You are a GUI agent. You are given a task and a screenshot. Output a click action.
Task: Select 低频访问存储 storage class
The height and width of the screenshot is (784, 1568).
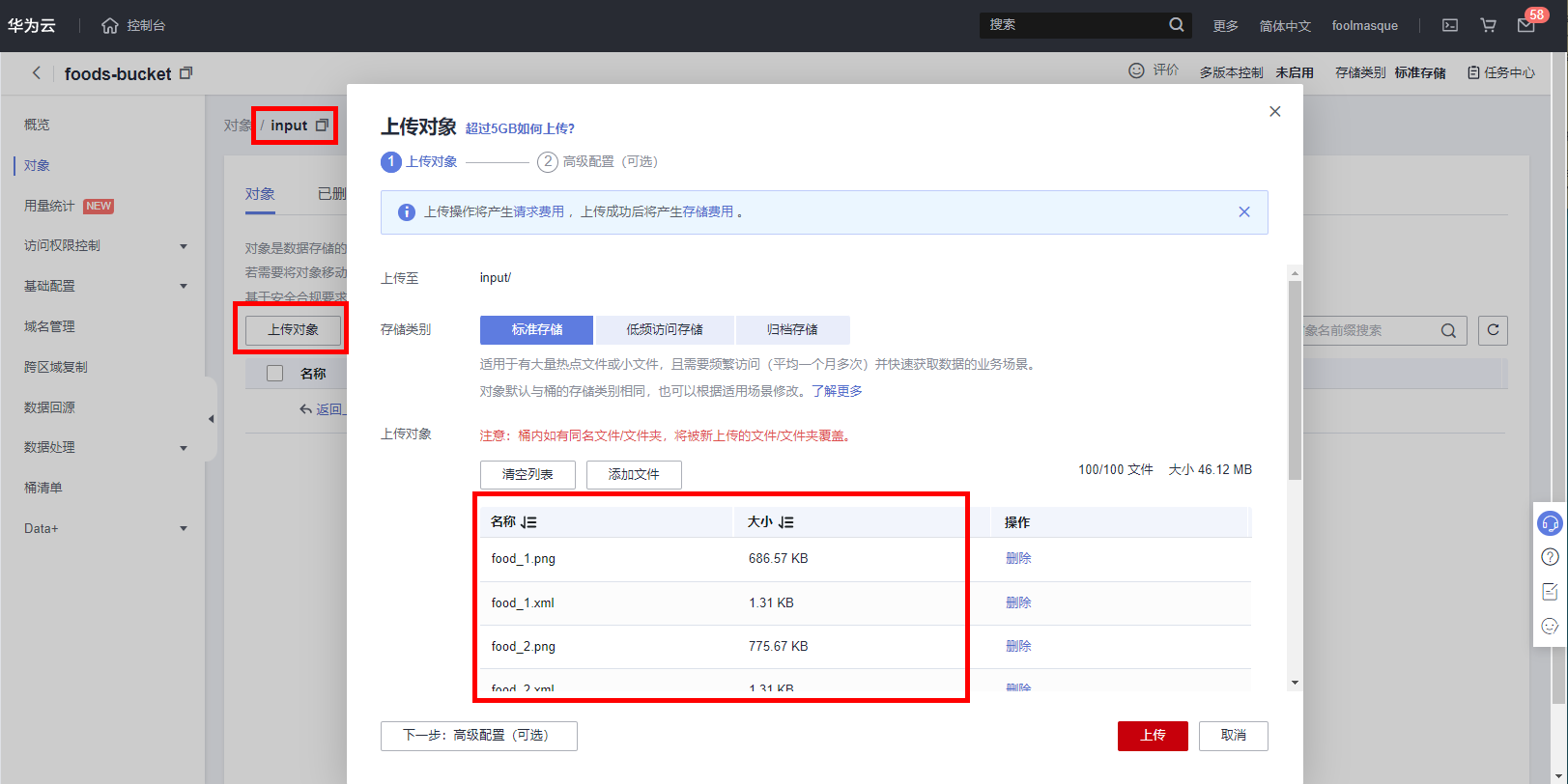point(665,330)
